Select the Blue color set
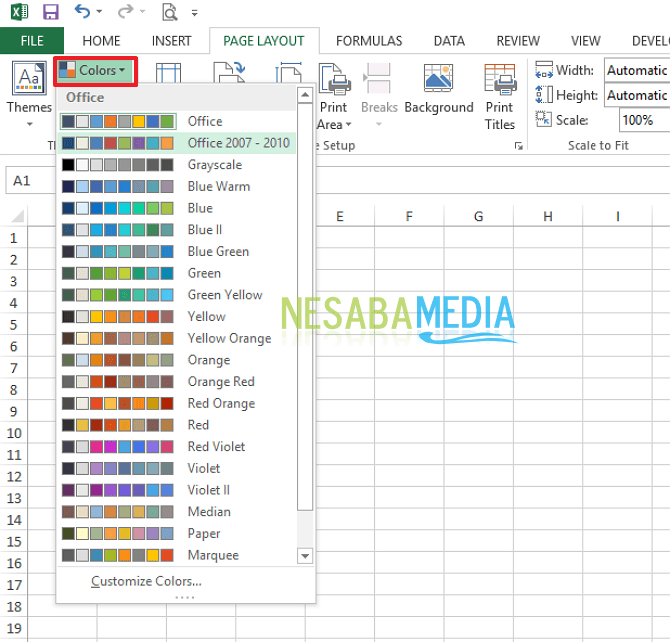 pos(176,208)
